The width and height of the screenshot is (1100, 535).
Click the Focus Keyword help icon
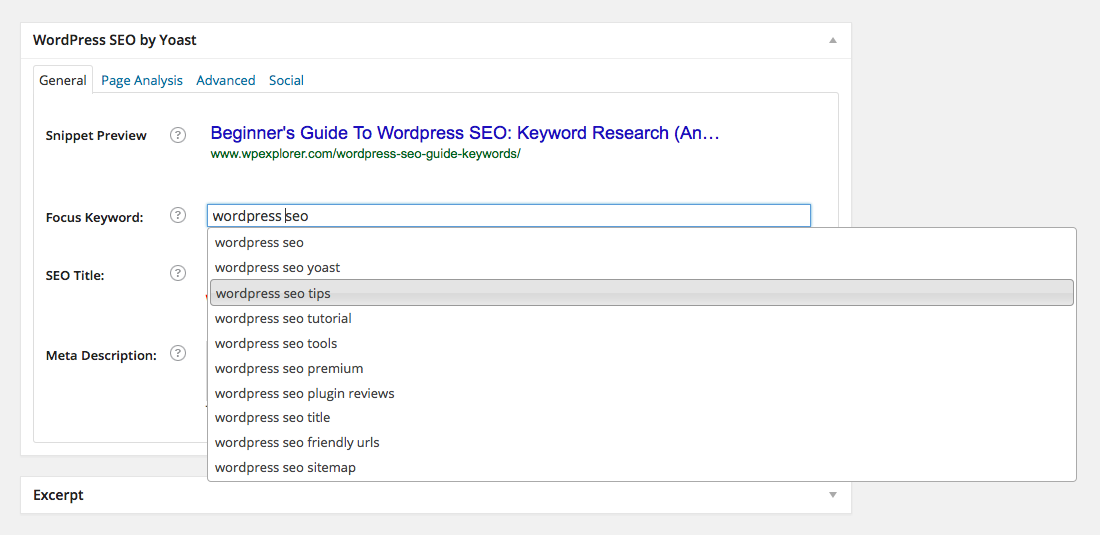[x=178, y=215]
